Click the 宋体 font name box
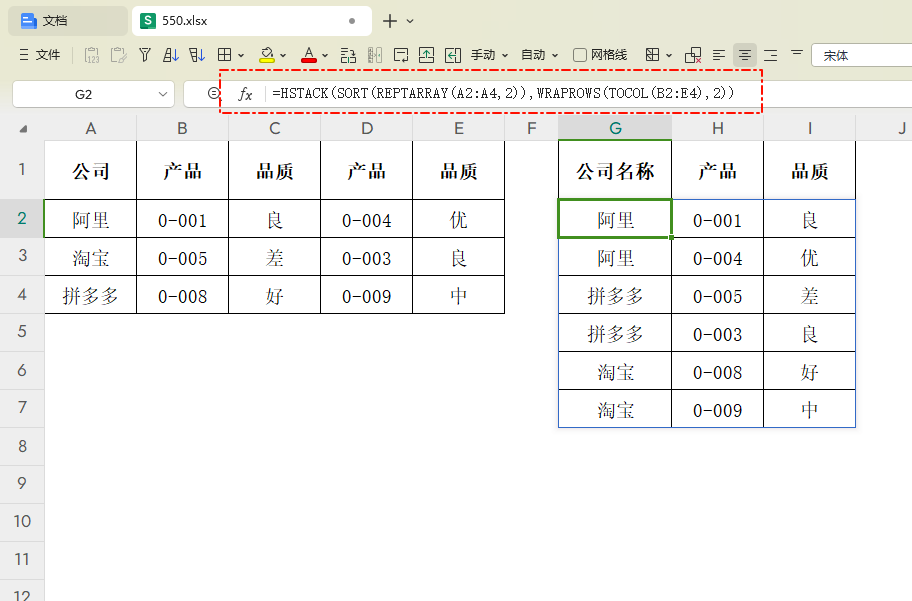This screenshot has height=601, width=912. click(861, 55)
